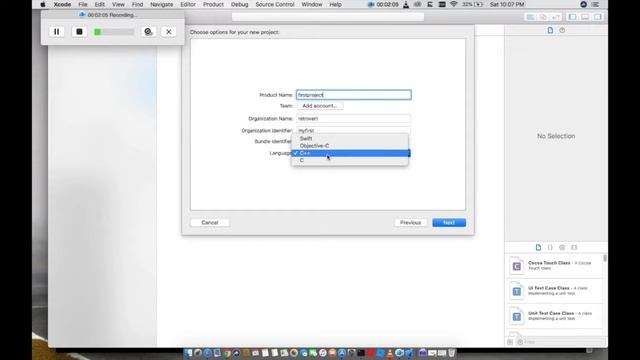Show the File inspector tab

coord(550,30)
